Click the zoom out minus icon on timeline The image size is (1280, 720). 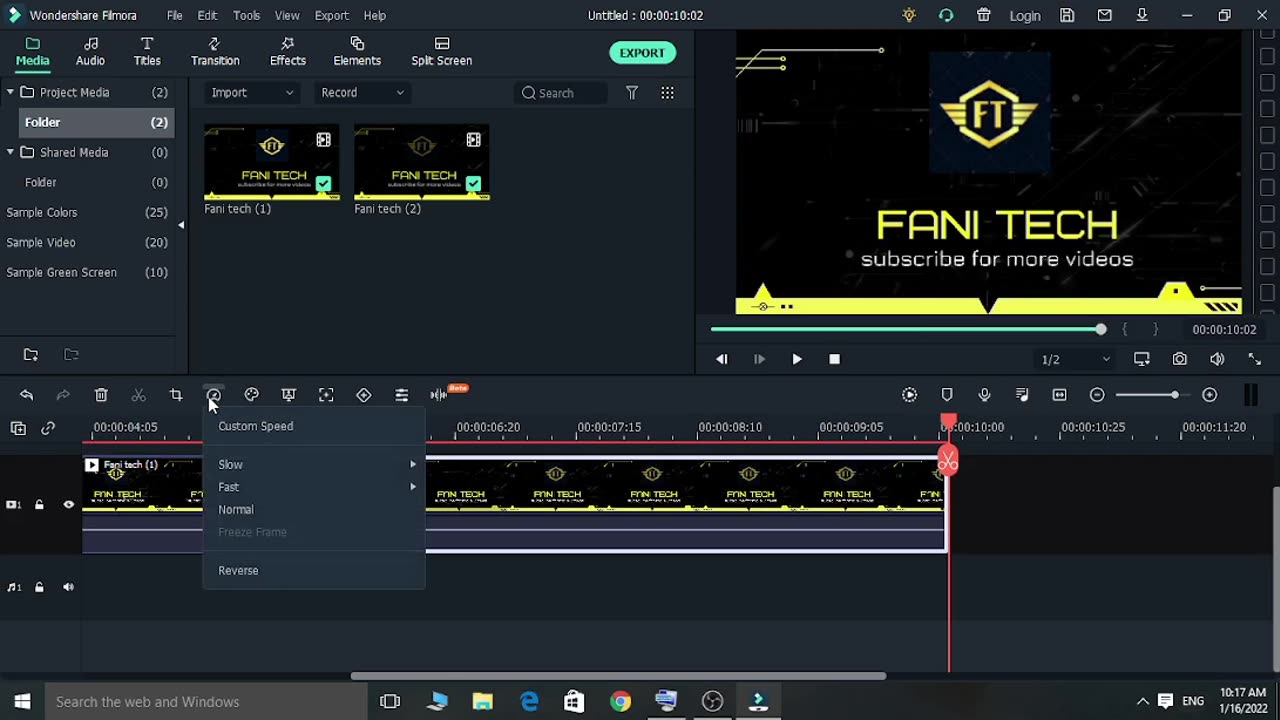(1097, 395)
